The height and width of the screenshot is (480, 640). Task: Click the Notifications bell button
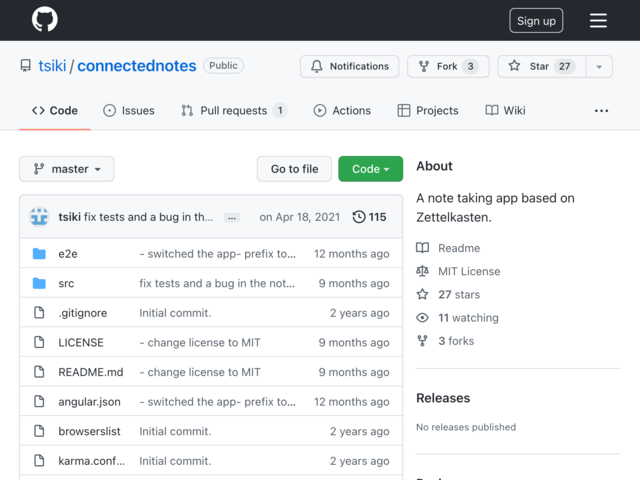[349, 66]
